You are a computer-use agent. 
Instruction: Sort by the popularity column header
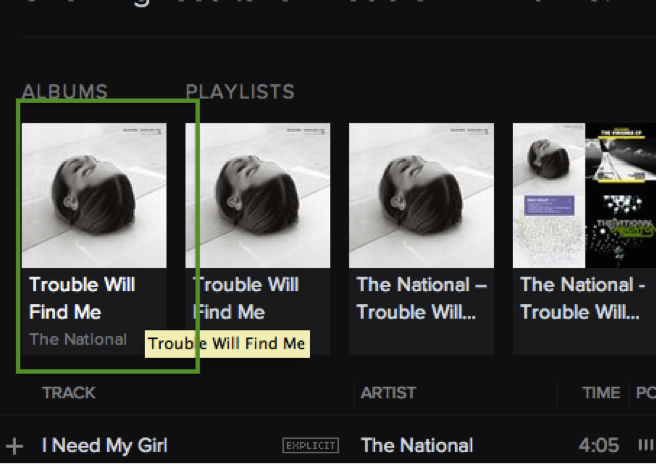pos(645,393)
